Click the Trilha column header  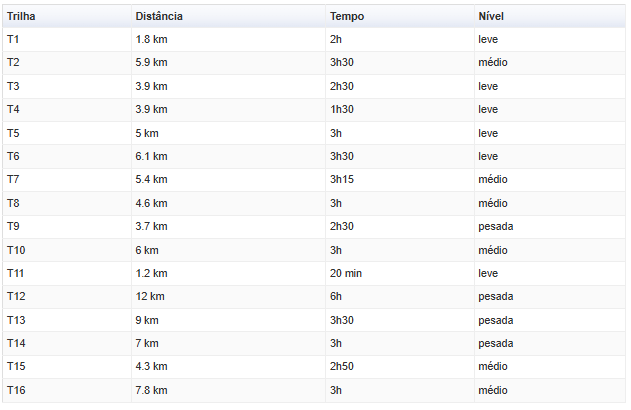pyautogui.click(x=67, y=16)
